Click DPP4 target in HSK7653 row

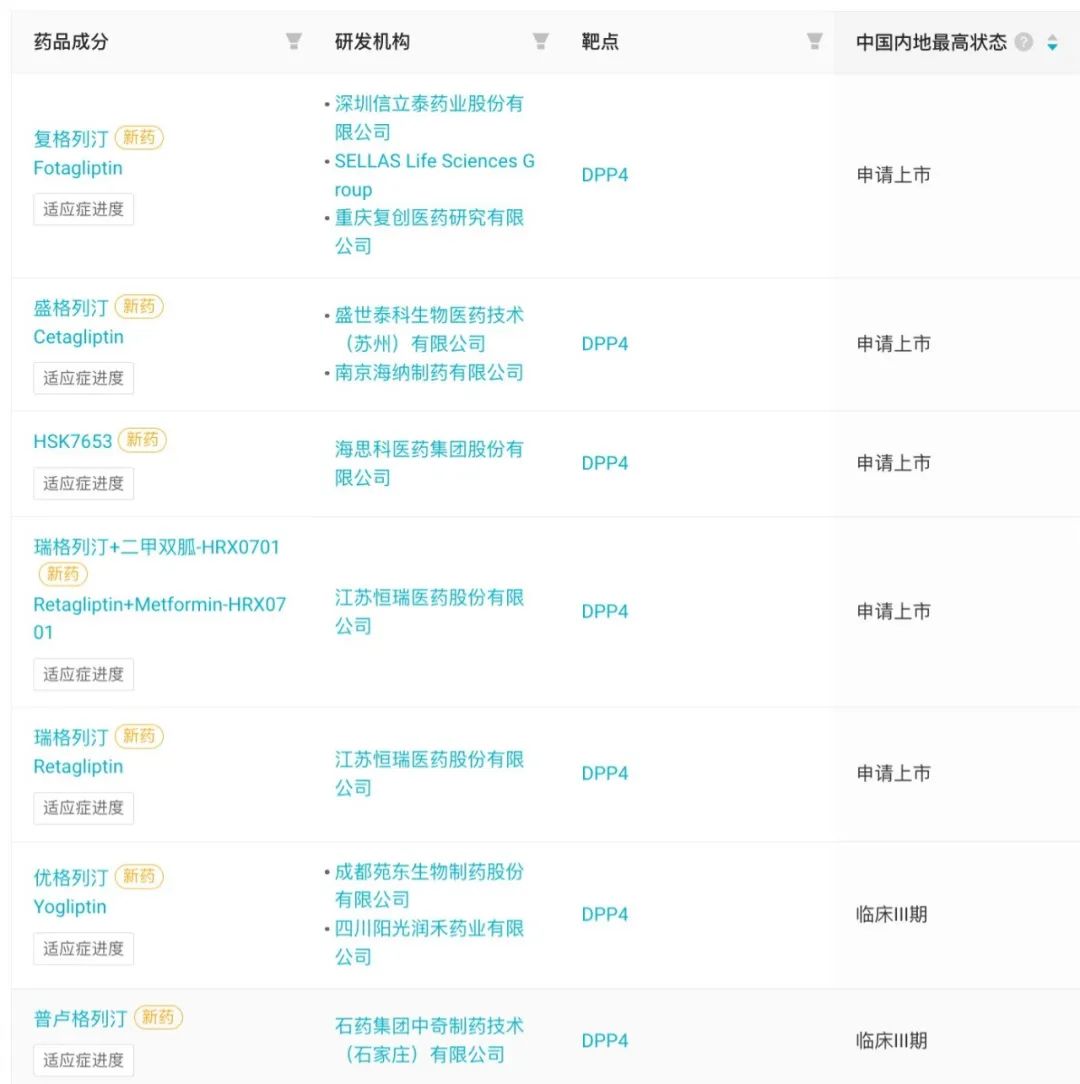coord(604,463)
